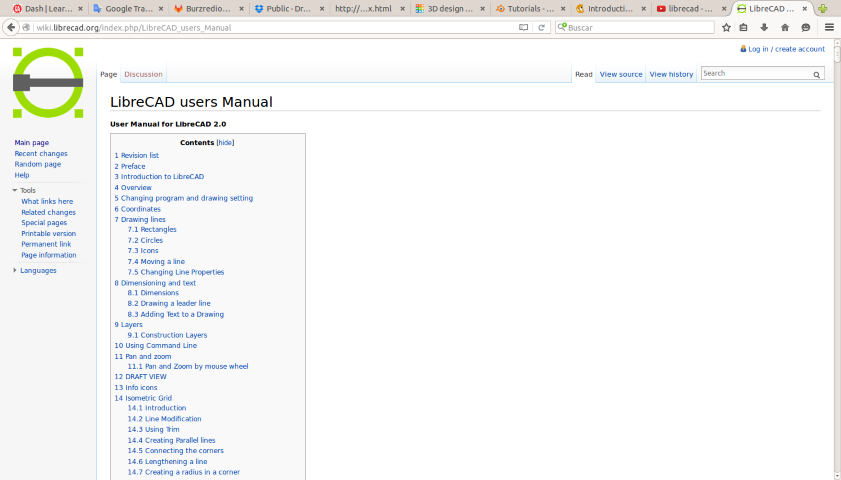Open Recent changes in sidebar
The width and height of the screenshot is (841, 480).
[41, 153]
